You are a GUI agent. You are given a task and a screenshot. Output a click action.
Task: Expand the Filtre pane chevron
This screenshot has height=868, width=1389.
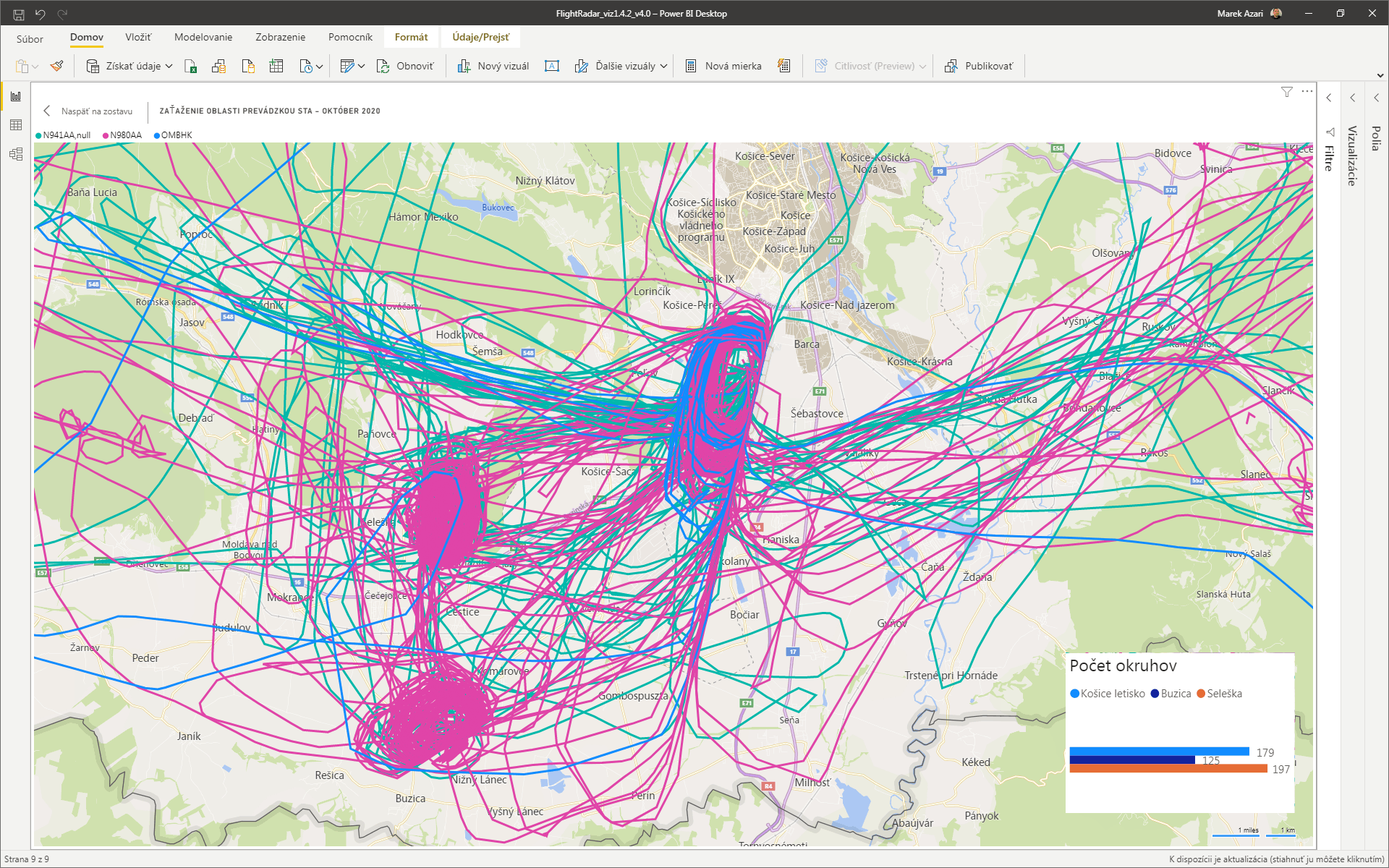click(1329, 98)
